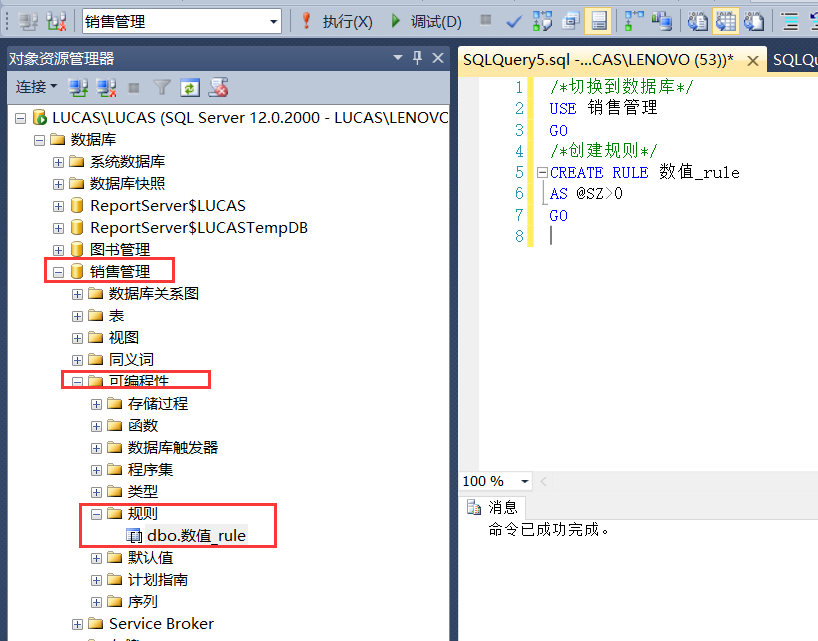The width and height of the screenshot is (818, 641).
Task: Click the green Debug play icon
Action: click(x=395, y=21)
